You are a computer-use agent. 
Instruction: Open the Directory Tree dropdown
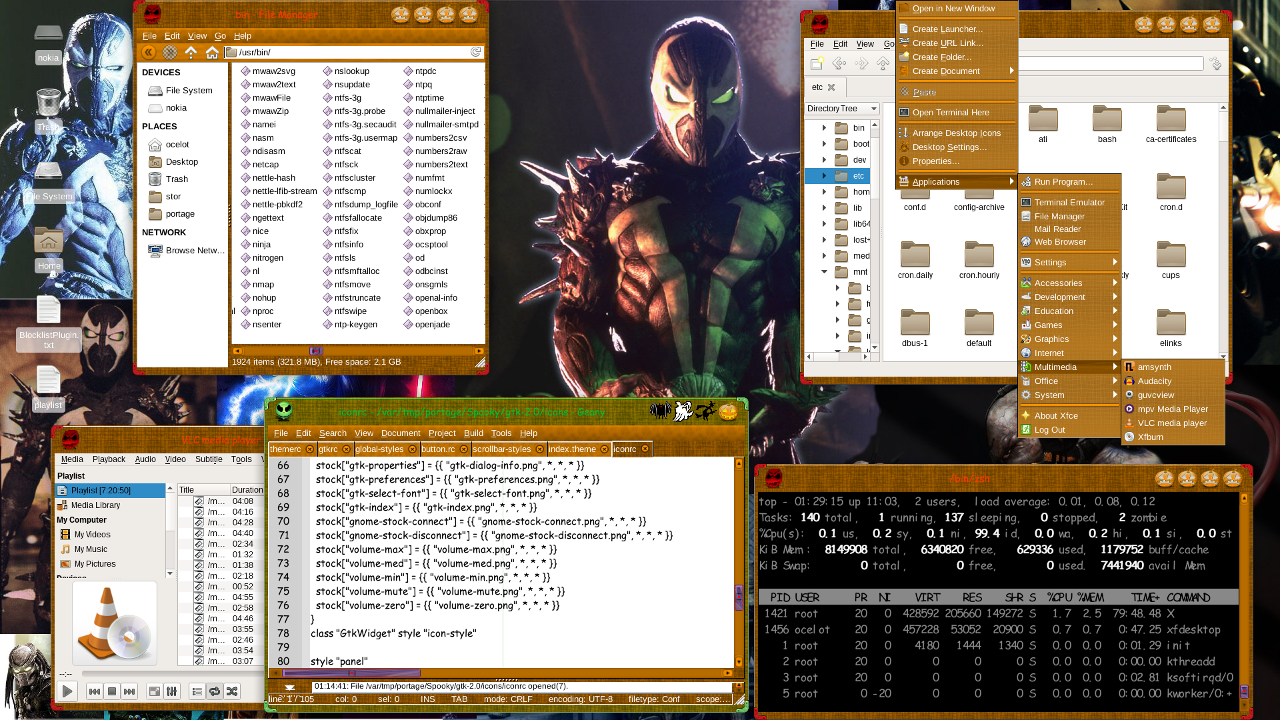pos(842,108)
